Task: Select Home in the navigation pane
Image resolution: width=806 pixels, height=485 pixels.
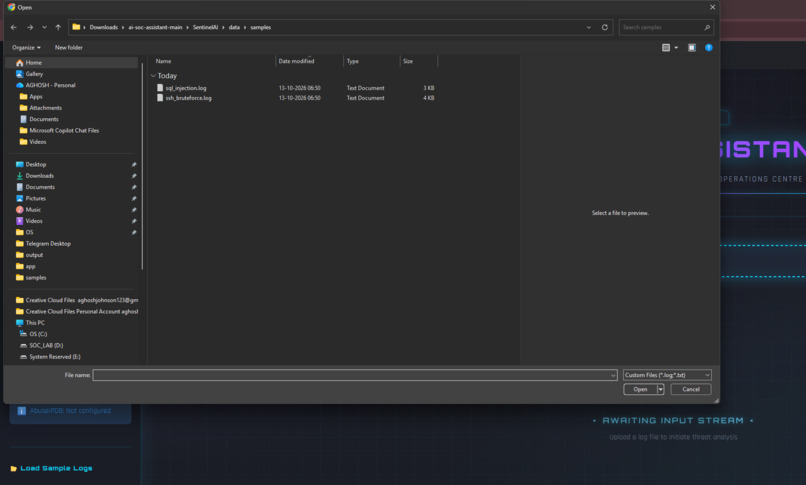Action: (72, 63)
